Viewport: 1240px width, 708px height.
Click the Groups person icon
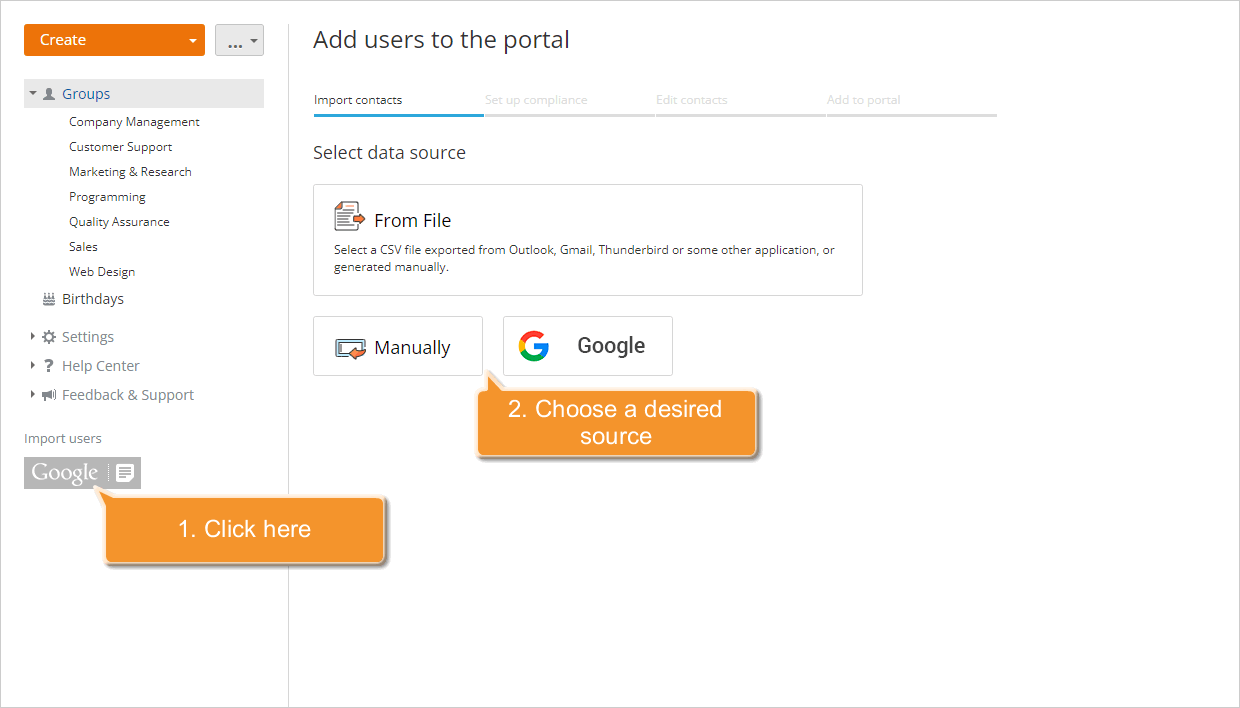[x=48, y=93]
